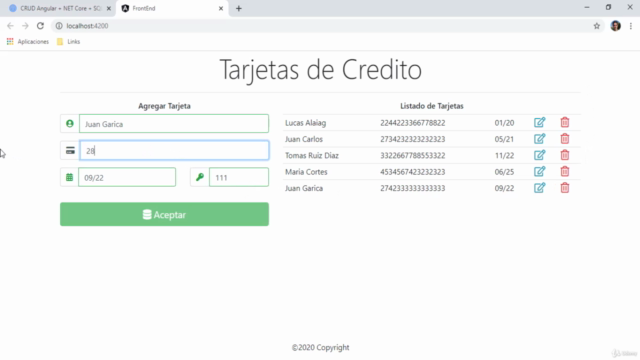
Task: Click the Agregar Tarjeta heading
Action: coord(164,106)
